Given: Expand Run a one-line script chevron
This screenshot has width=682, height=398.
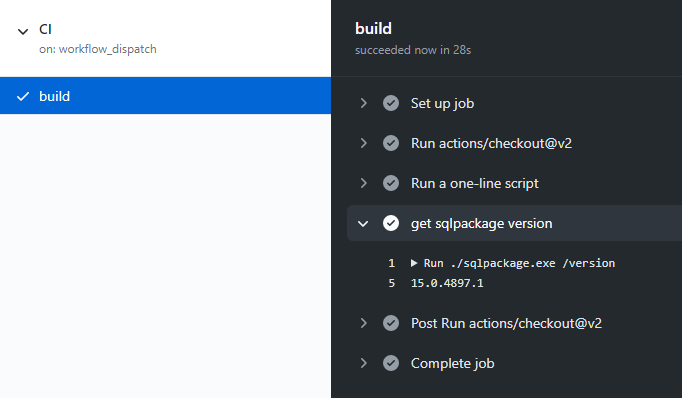Looking at the screenshot, I should (x=363, y=183).
